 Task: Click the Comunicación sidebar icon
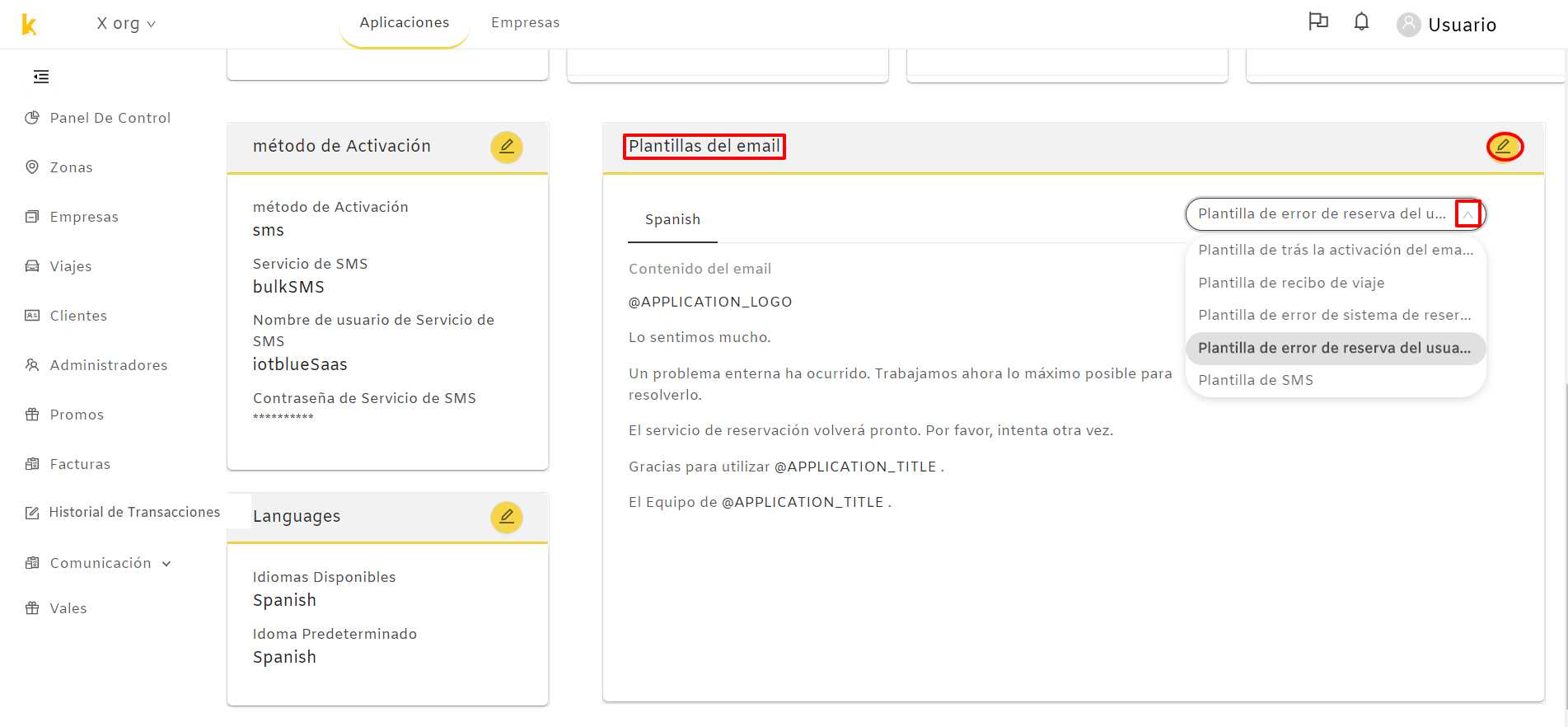pos(32,563)
